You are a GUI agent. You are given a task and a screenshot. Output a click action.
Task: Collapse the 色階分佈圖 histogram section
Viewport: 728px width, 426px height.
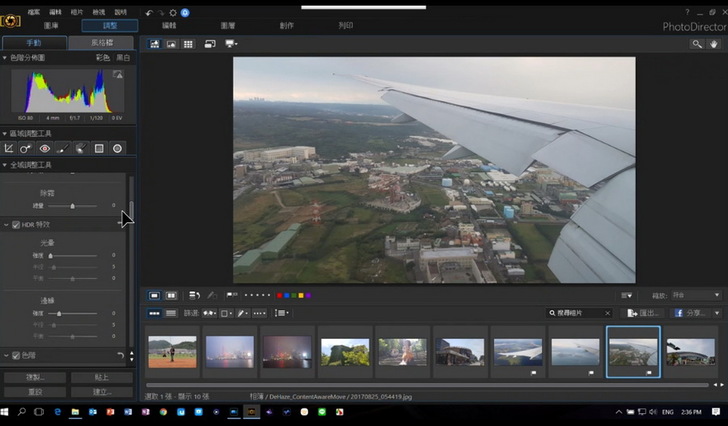[5, 58]
